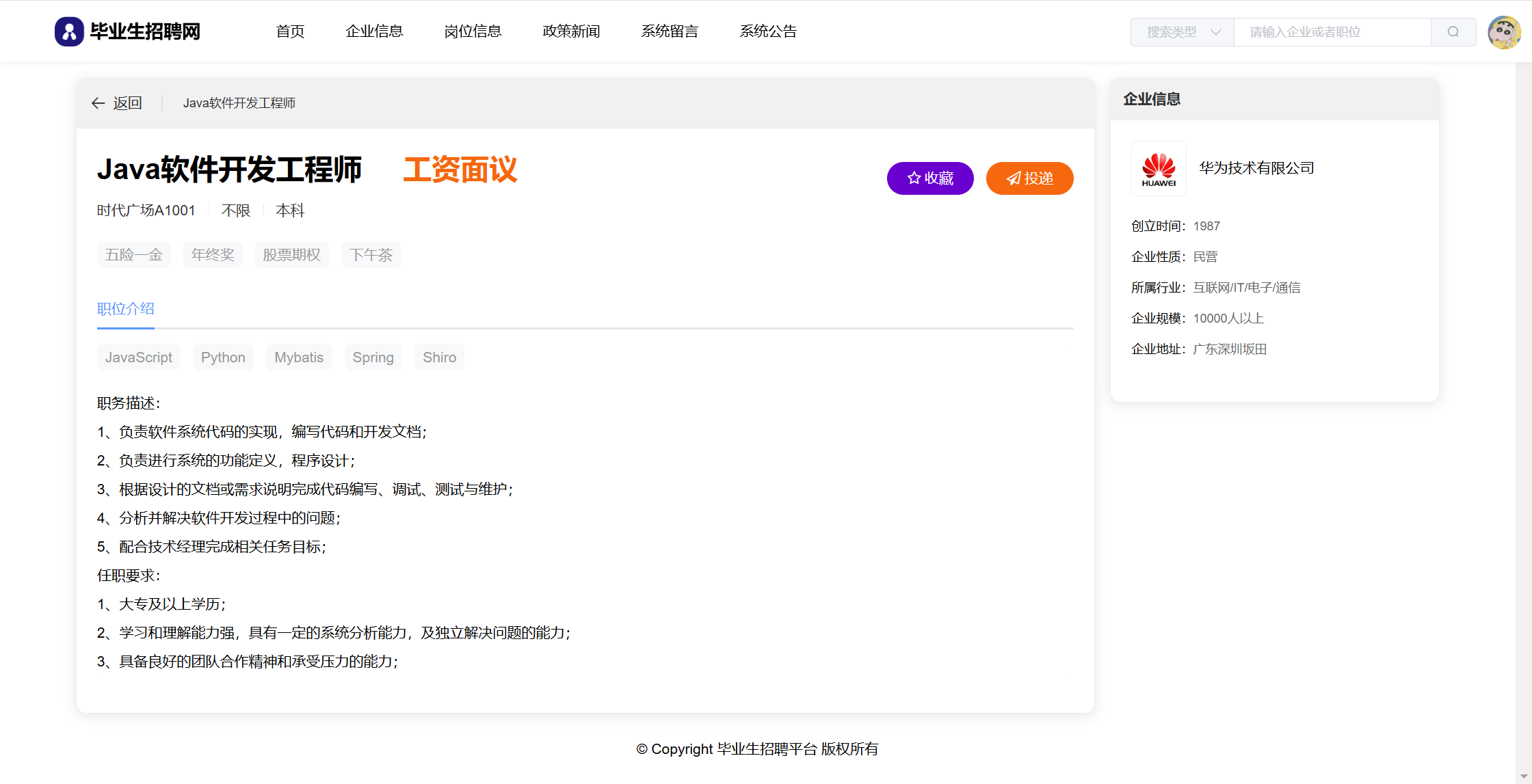
Task: Click the 五险一金 benefit tag
Action: (x=134, y=255)
